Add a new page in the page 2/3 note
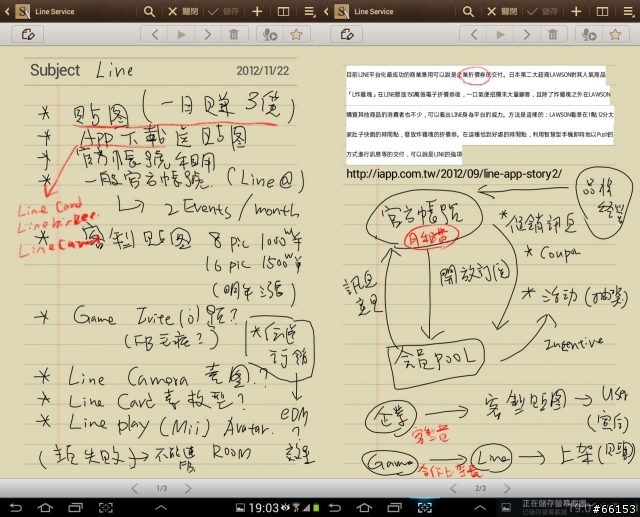The width and height of the screenshot is (640, 517). click(576, 11)
